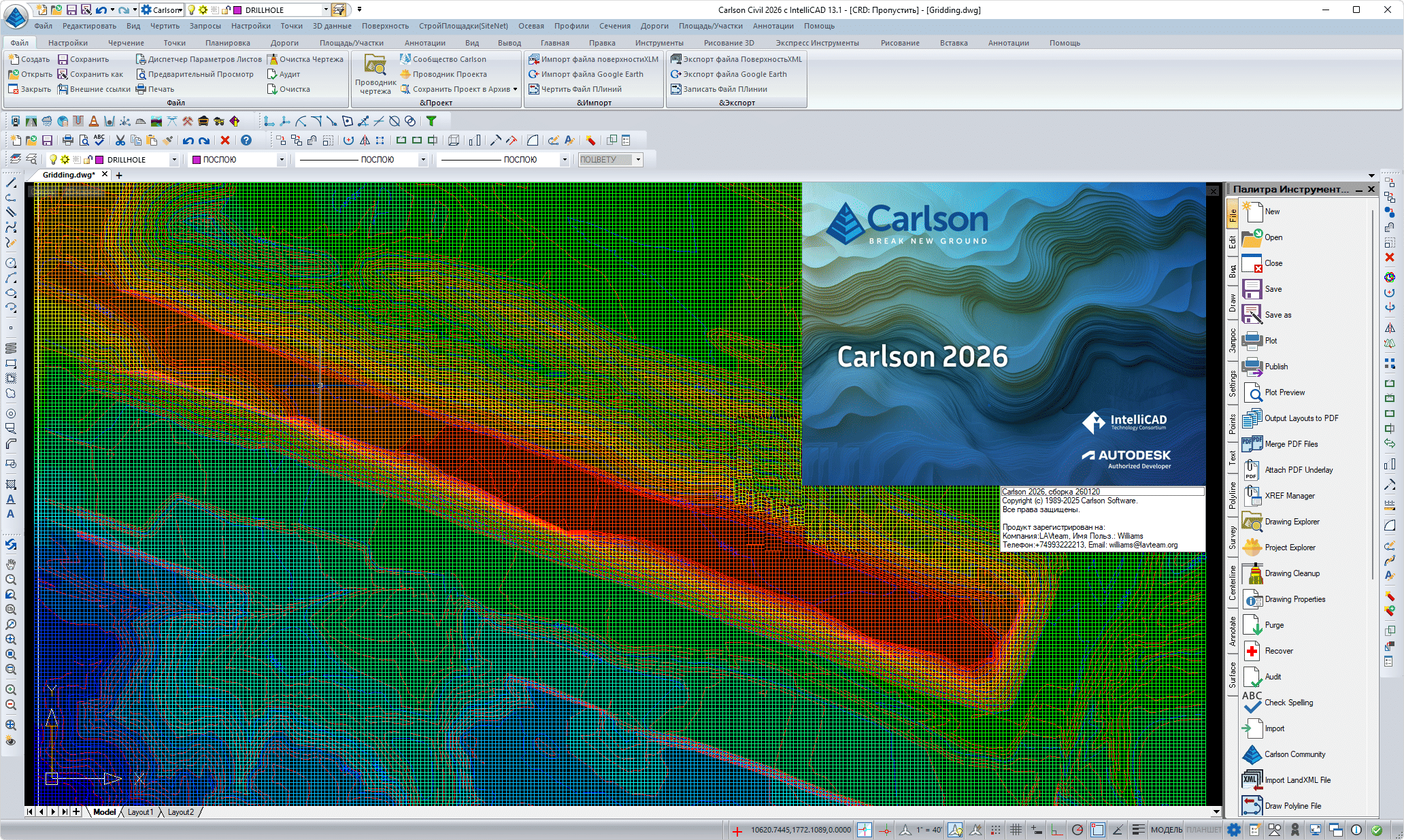1404x840 pixels.
Task: Click the Создать ribbon button
Action: point(29,59)
